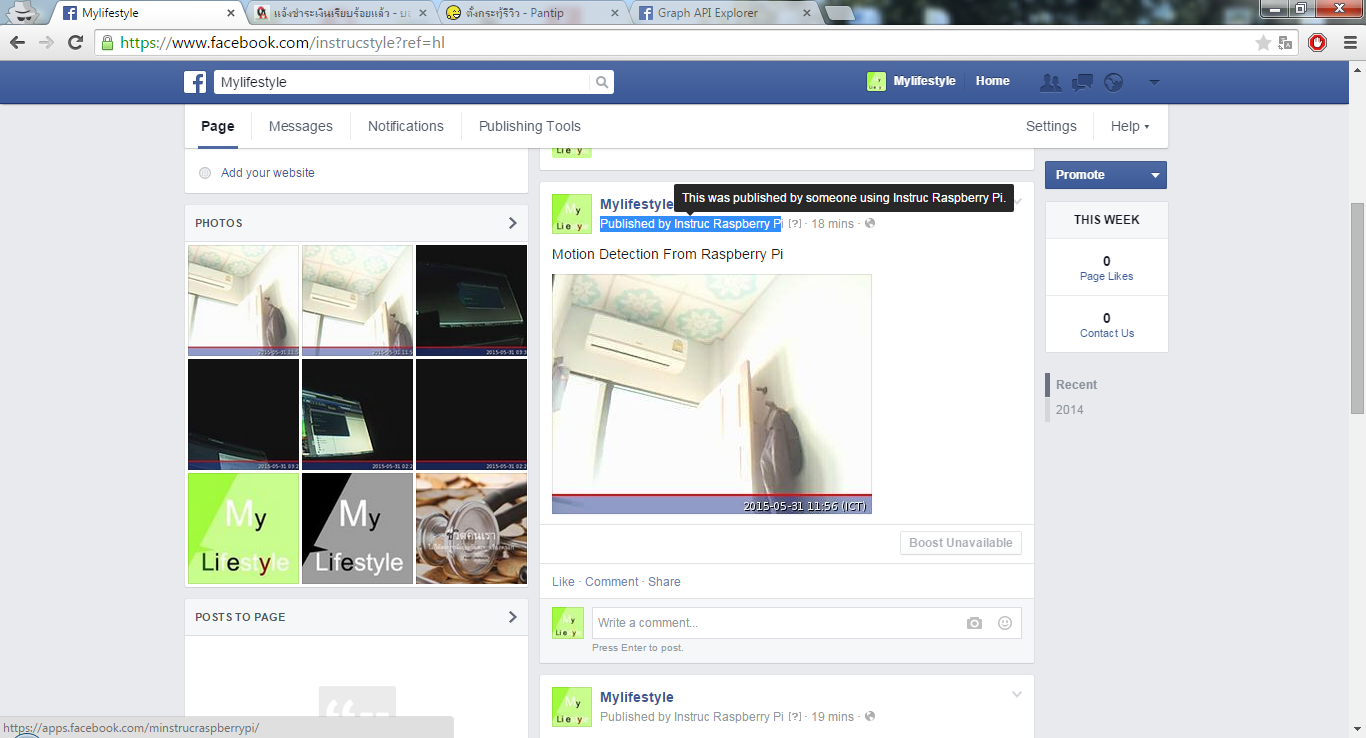
Task: Select the Page tab
Action: point(217,126)
